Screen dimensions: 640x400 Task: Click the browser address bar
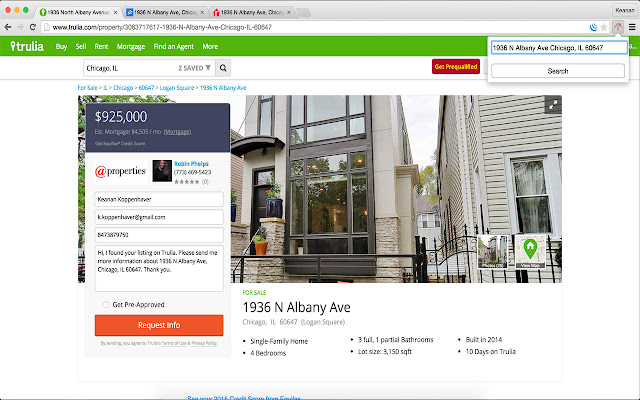tap(314, 27)
